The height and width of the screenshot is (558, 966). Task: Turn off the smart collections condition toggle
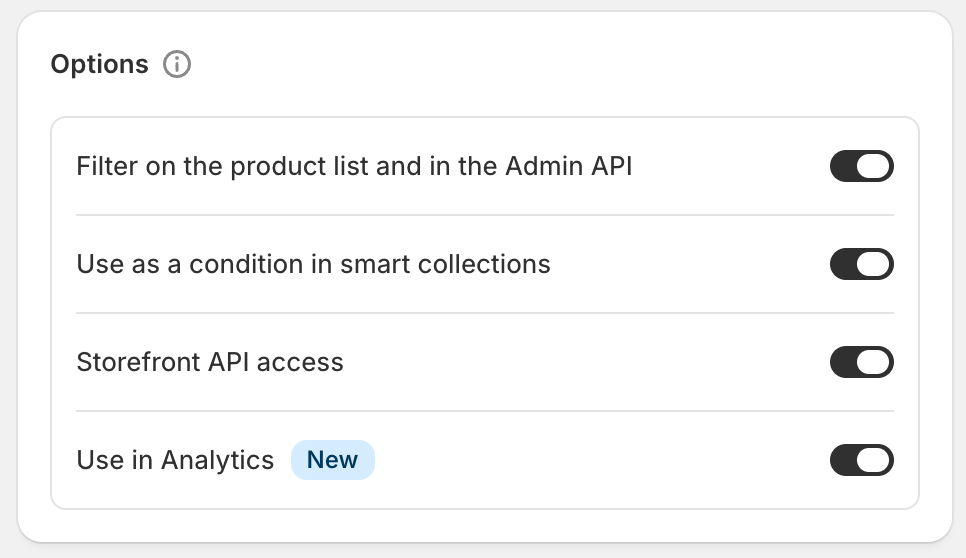pyautogui.click(x=861, y=265)
